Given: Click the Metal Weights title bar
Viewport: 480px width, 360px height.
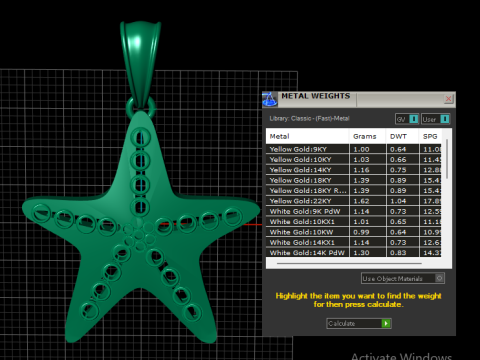Looking at the screenshot, I should 360,99.
